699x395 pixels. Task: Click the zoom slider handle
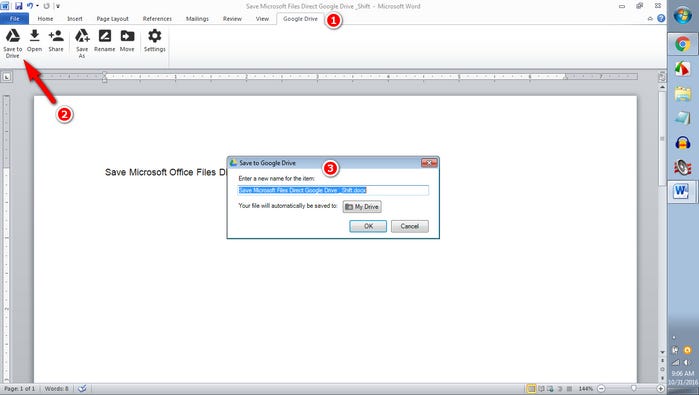633,389
